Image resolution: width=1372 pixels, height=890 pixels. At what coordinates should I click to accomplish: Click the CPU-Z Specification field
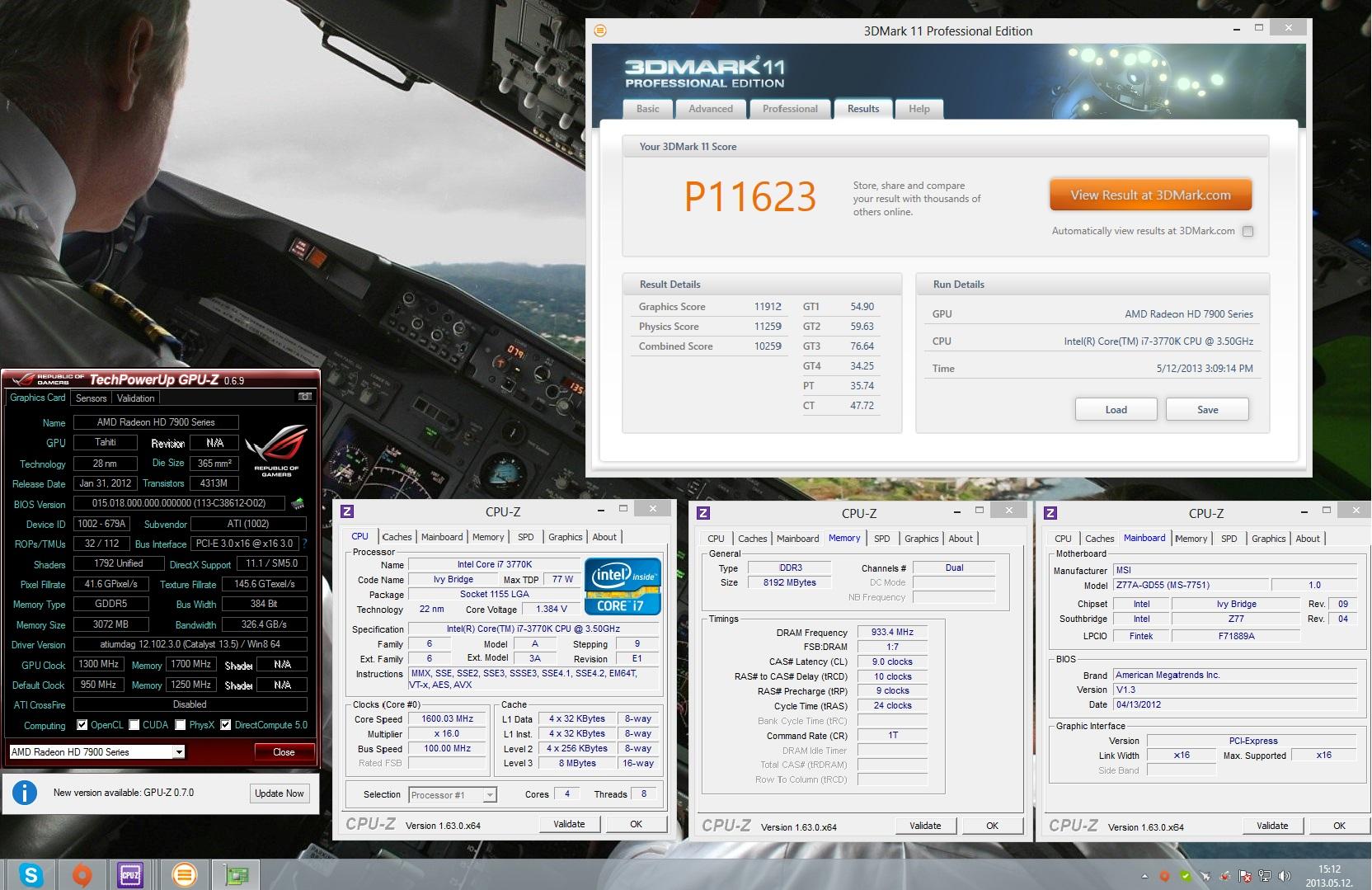(533, 629)
